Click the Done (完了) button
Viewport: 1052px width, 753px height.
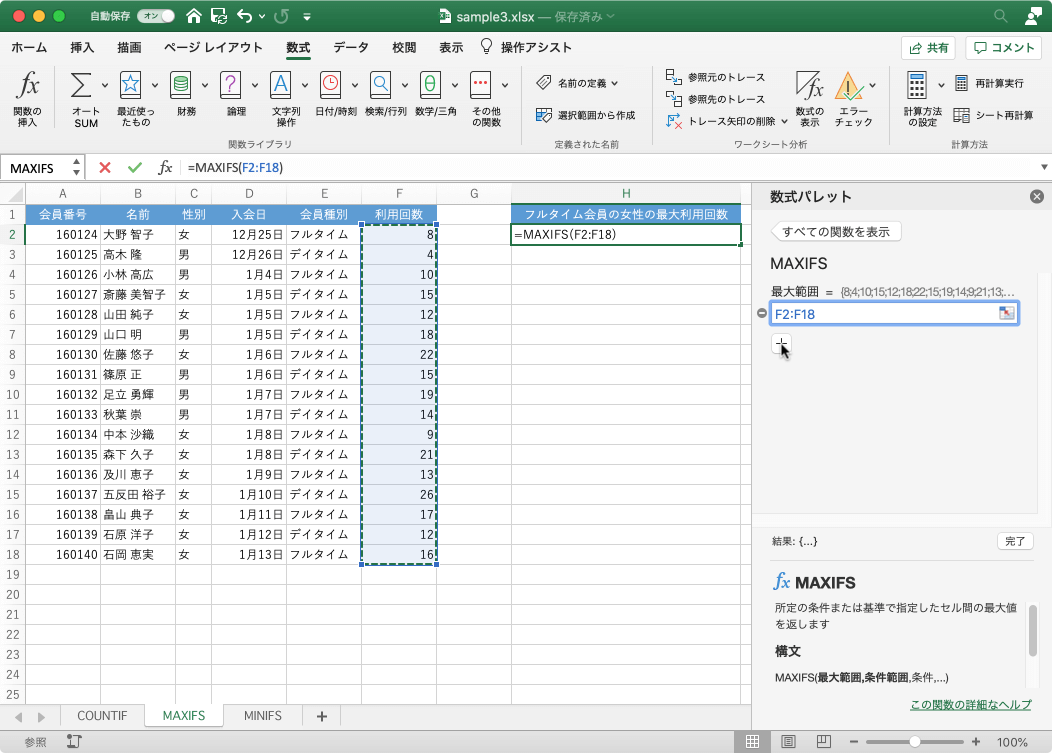pyautogui.click(x=1014, y=541)
